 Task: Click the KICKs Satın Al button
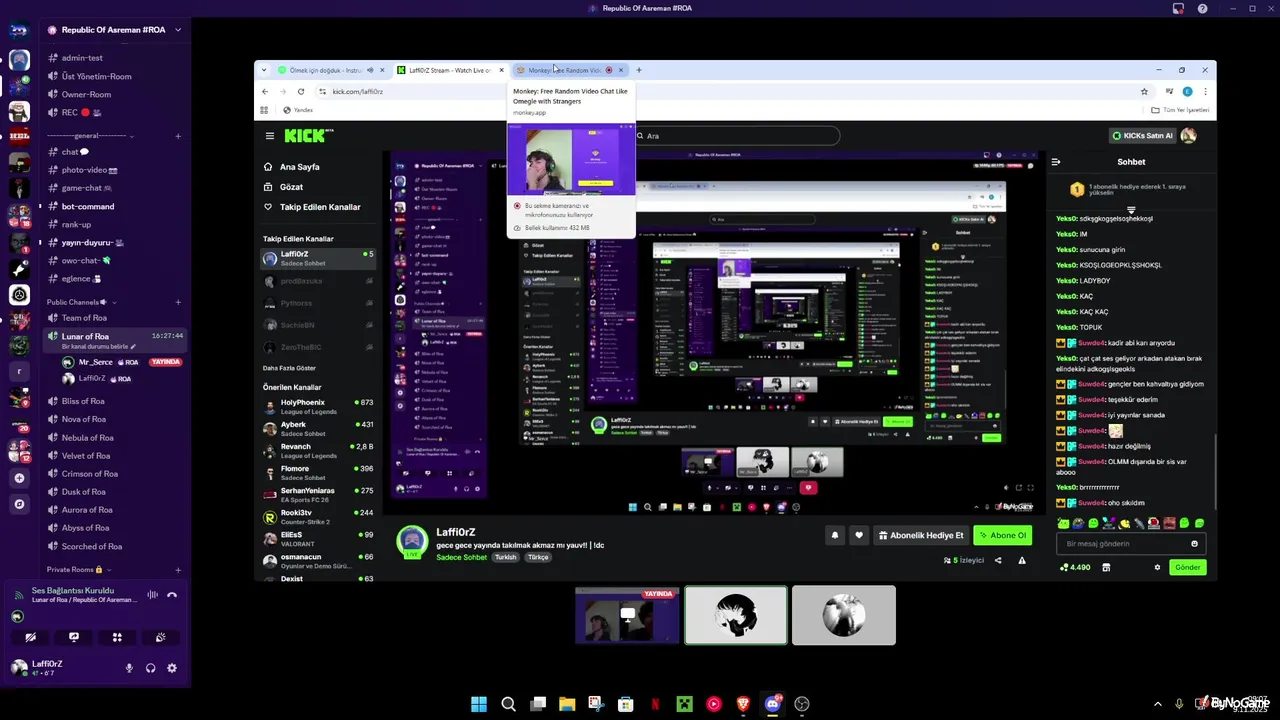point(1142,136)
